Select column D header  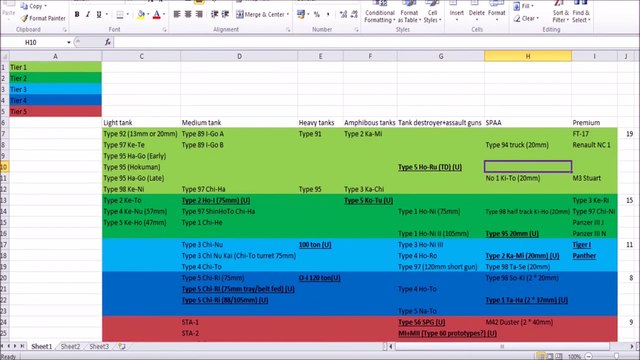239,56
